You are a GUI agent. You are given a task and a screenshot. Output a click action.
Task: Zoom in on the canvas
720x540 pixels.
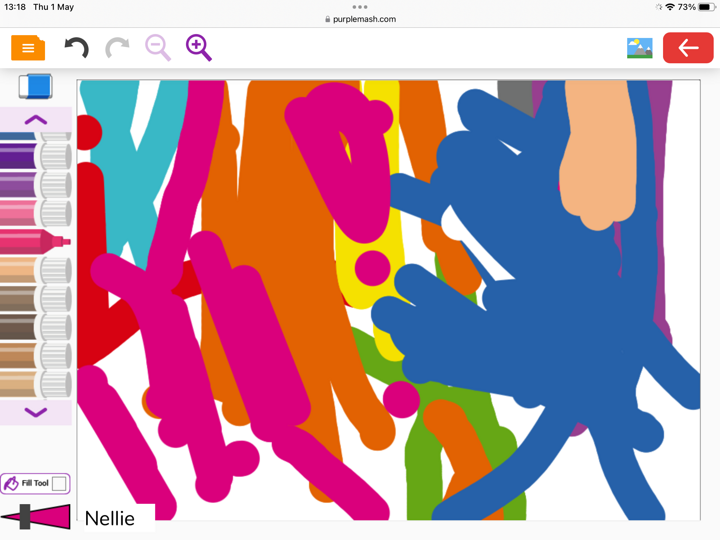pos(198,48)
